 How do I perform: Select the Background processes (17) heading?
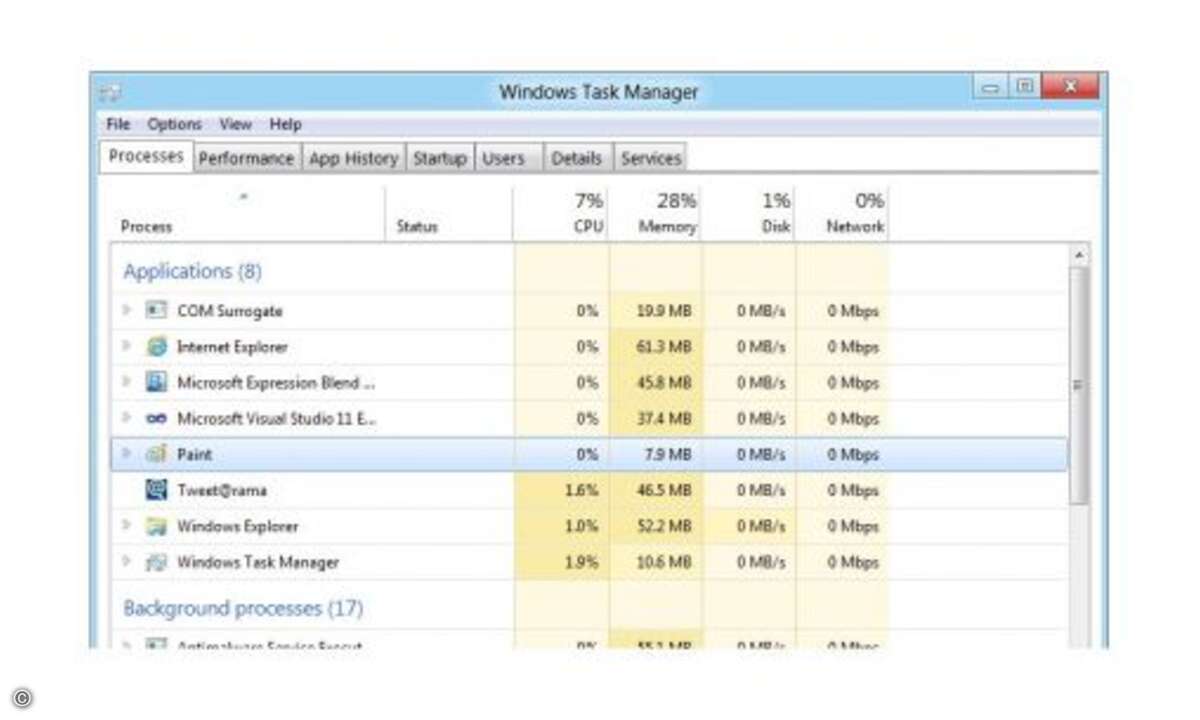pyautogui.click(x=243, y=608)
